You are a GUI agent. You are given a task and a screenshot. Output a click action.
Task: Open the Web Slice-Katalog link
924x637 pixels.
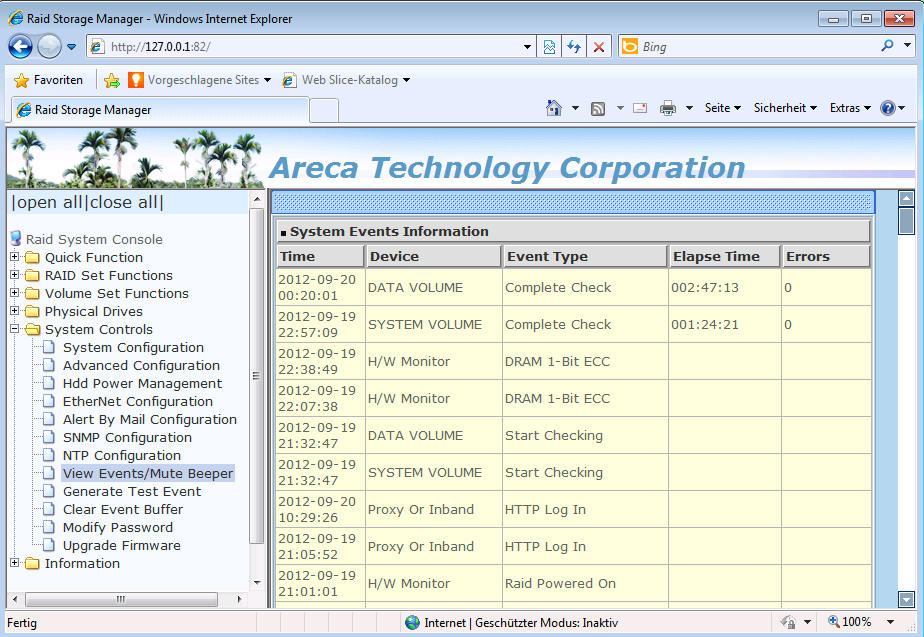(x=346, y=80)
